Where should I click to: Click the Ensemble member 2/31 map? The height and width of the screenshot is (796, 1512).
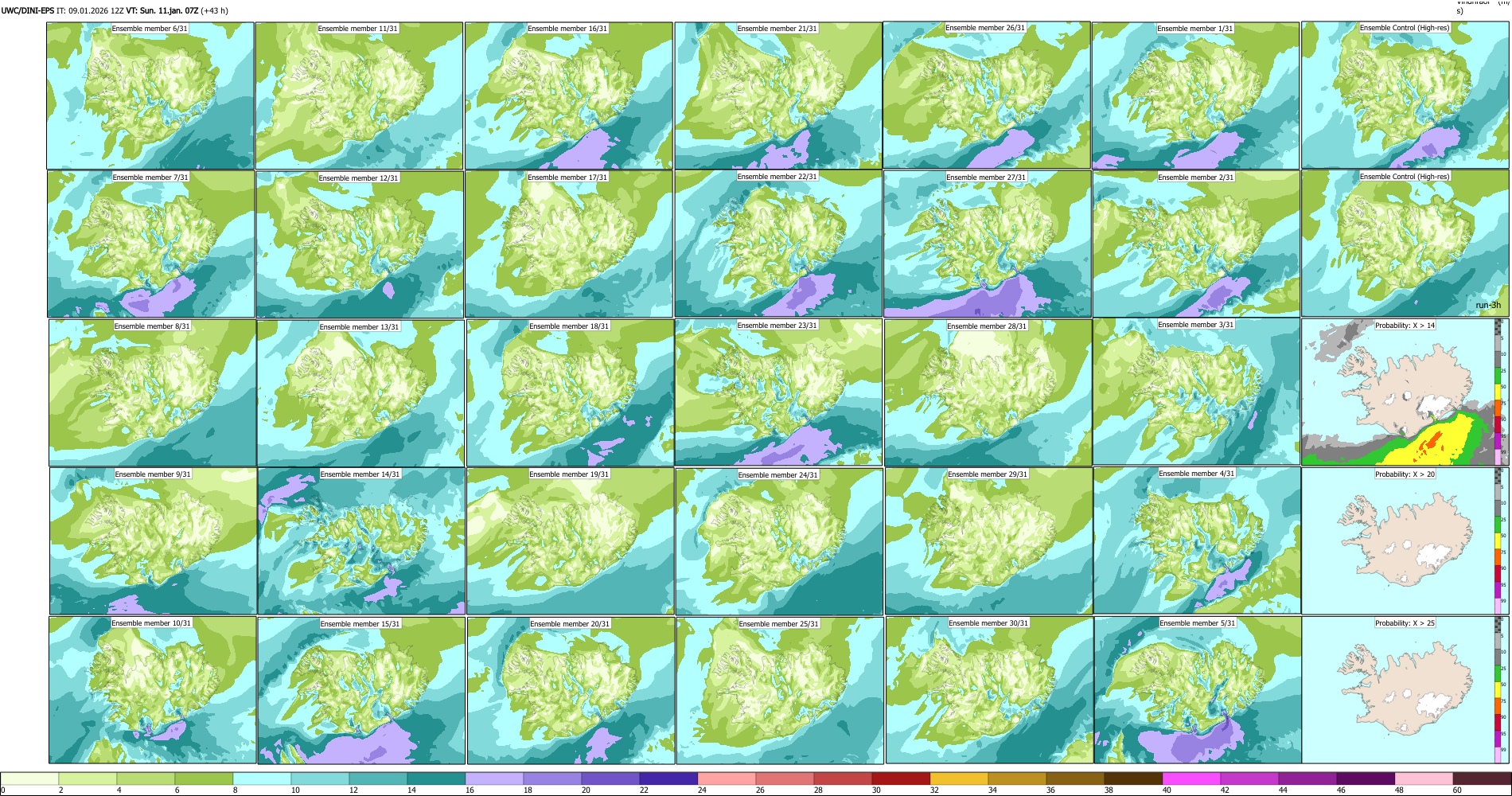(x=1197, y=244)
